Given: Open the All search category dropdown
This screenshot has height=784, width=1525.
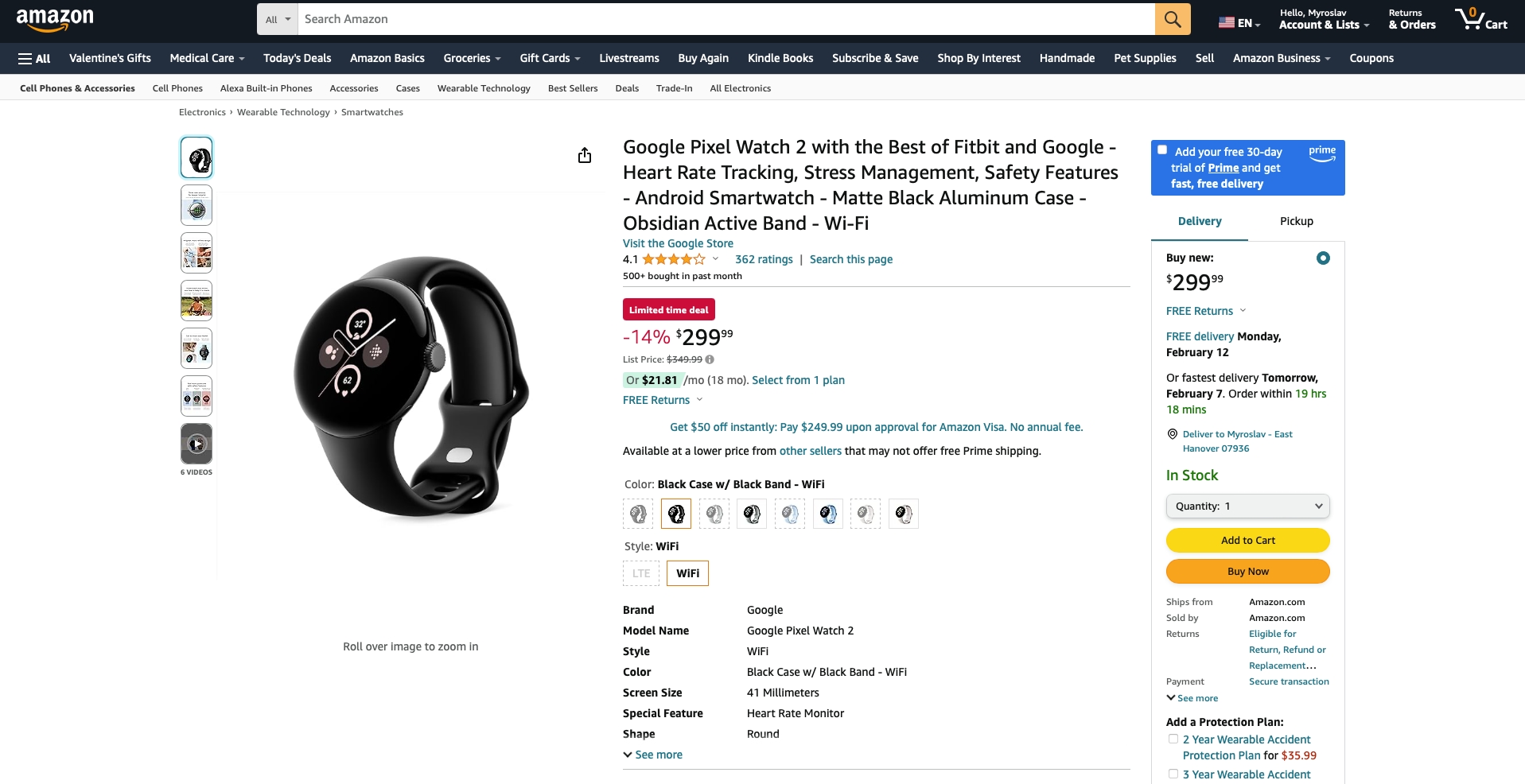Looking at the screenshot, I should coord(278,19).
